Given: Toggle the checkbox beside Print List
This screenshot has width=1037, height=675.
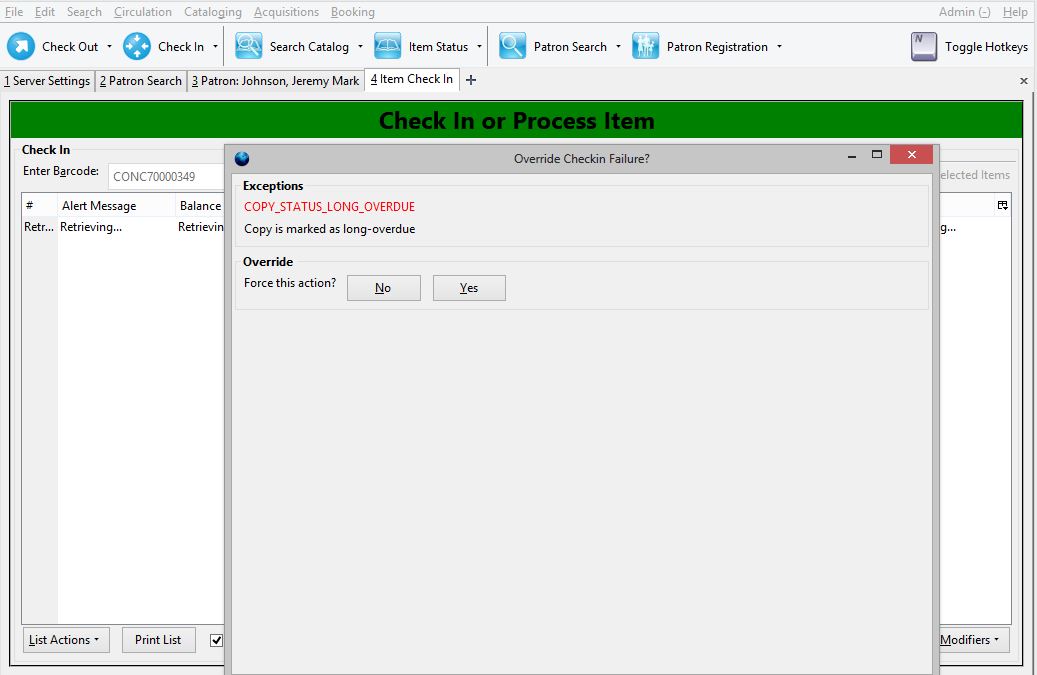Looking at the screenshot, I should coord(216,640).
